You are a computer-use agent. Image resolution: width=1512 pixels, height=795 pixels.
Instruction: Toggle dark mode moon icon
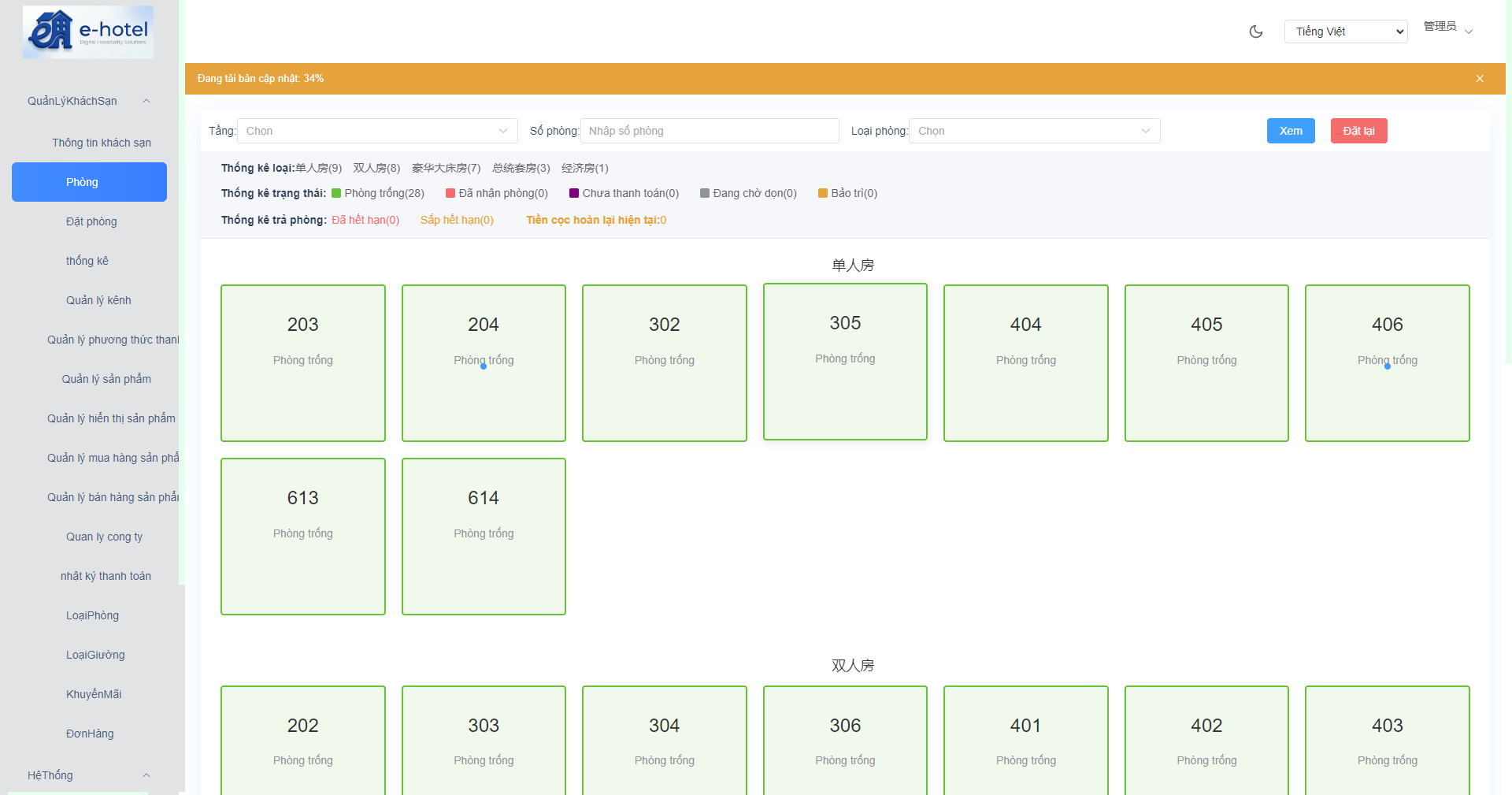point(1256,32)
